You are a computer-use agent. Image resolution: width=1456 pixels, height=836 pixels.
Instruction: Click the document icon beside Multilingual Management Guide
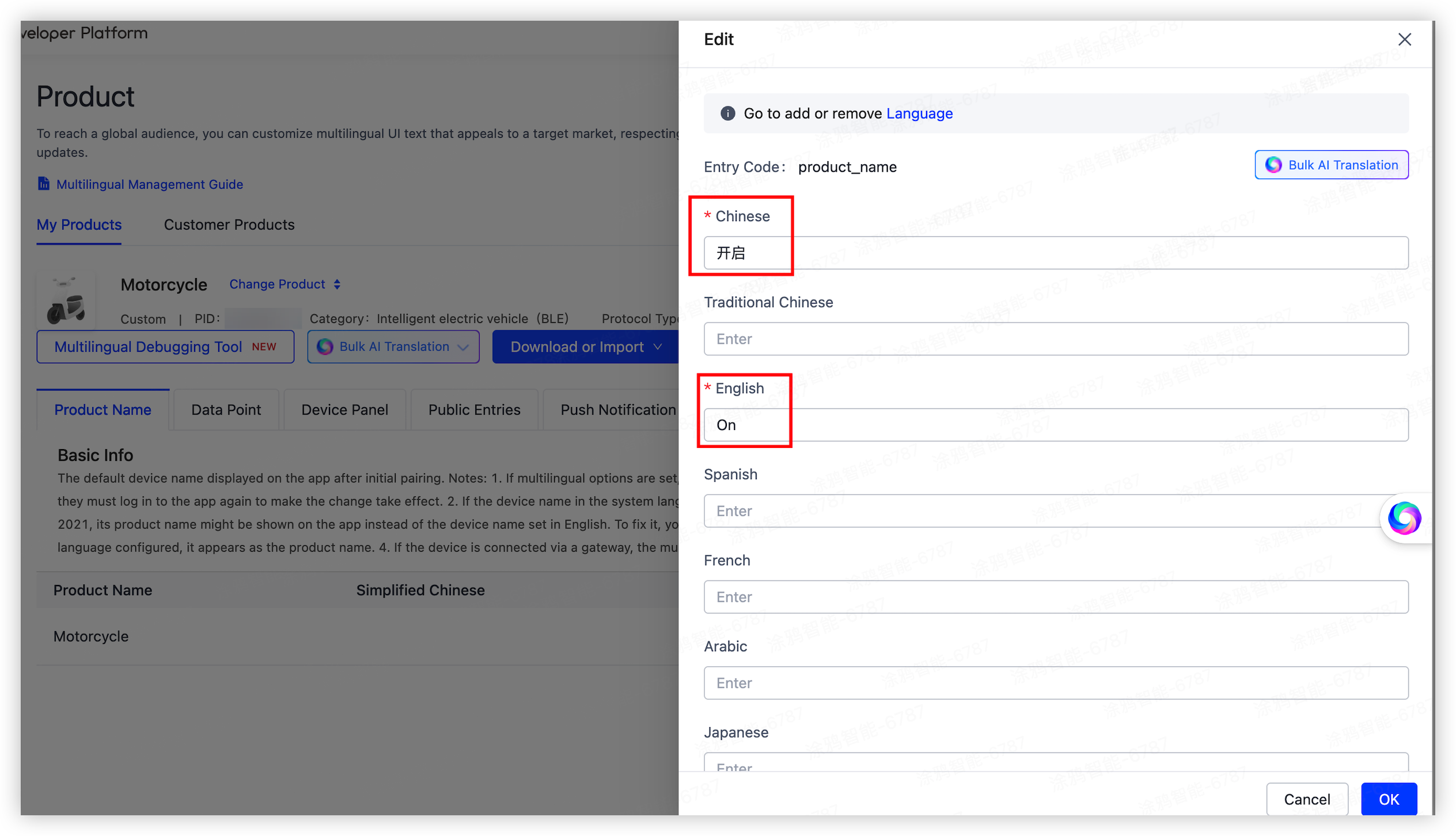pos(43,184)
